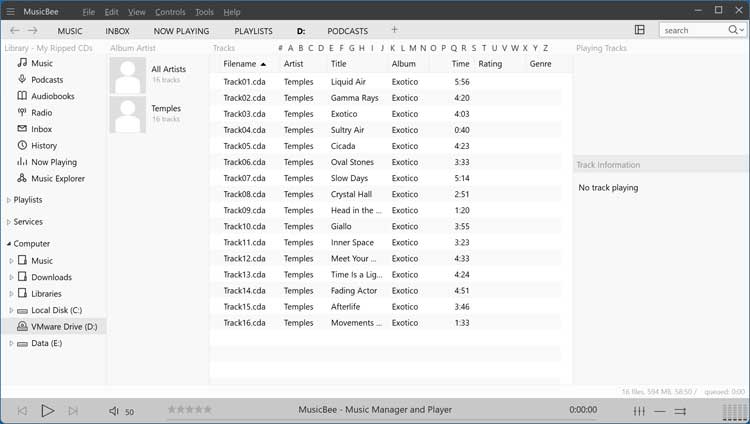Image resolution: width=750 pixels, height=424 pixels.
Task: Switch to the INBOX tab
Action: coord(117,31)
